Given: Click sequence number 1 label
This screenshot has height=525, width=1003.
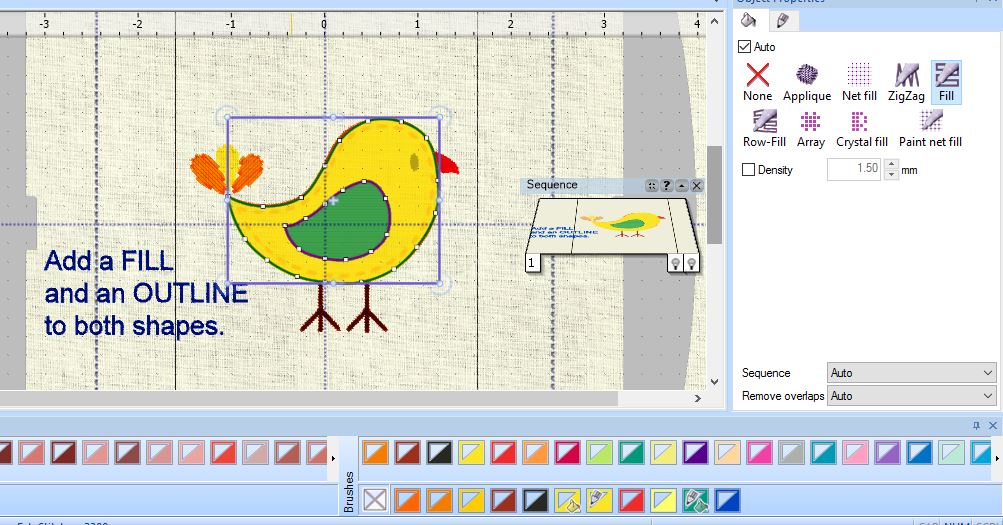Looking at the screenshot, I should (532, 263).
